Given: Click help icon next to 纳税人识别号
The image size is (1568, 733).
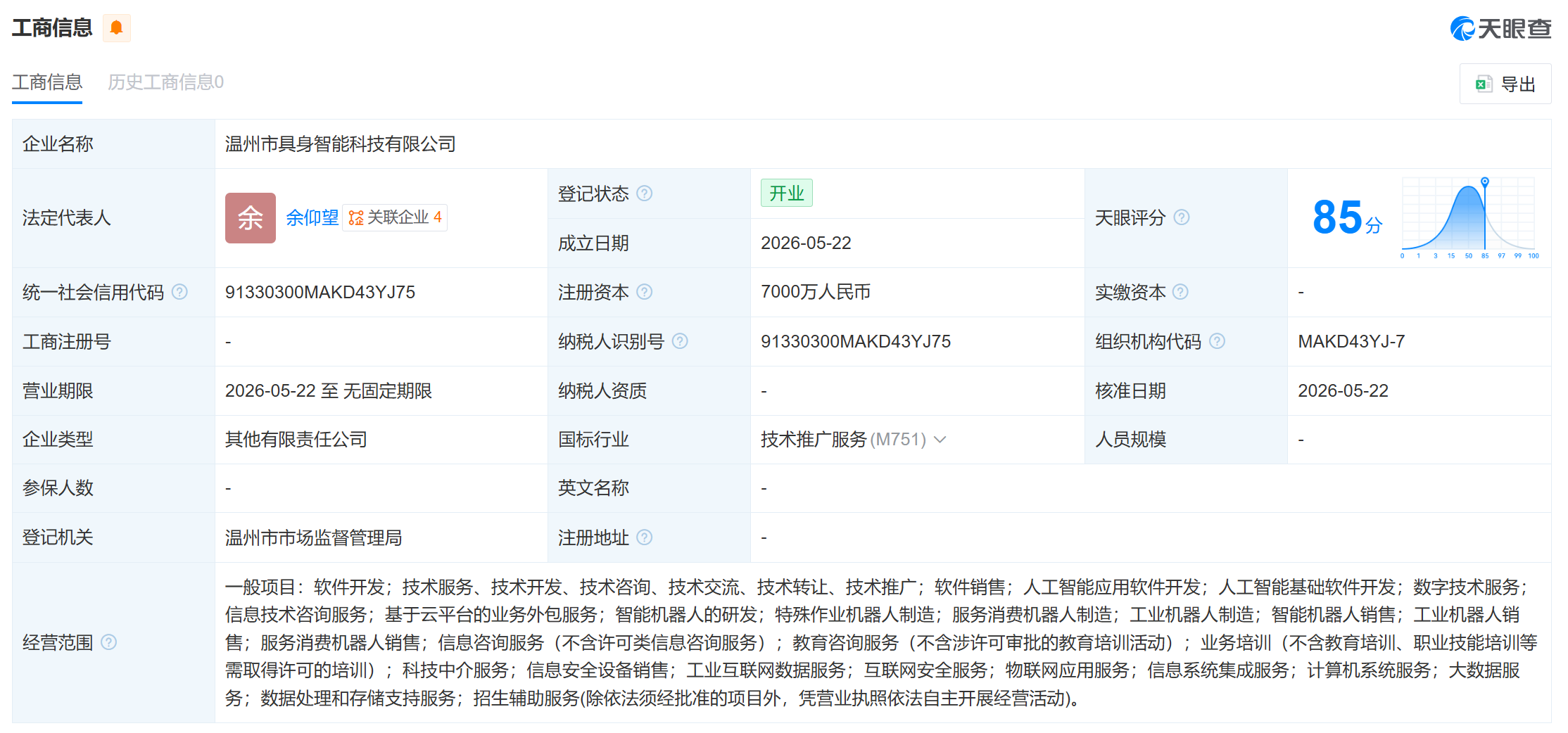Looking at the screenshot, I should [680, 341].
